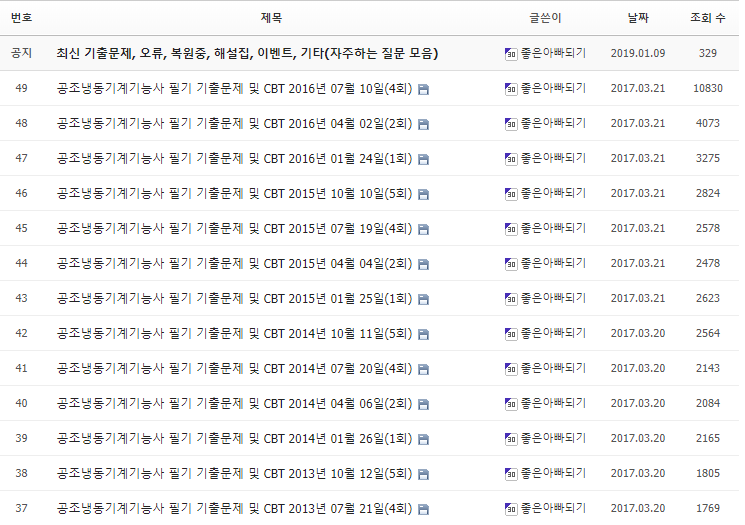Viewport: 745px width, 525px height.
Task: Click the disk icon on post 45
Action: coord(423,229)
